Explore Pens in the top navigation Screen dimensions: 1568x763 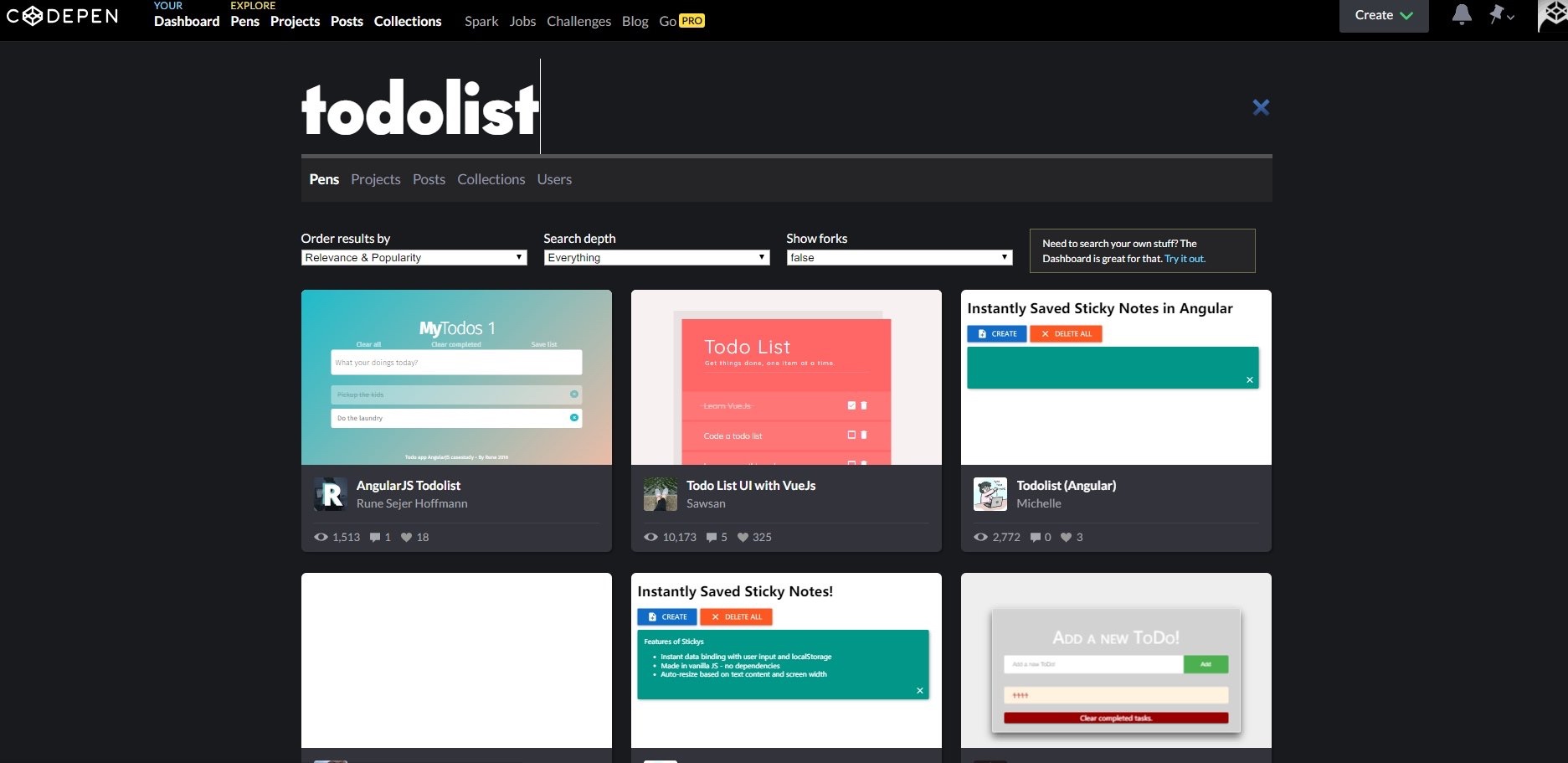point(244,21)
